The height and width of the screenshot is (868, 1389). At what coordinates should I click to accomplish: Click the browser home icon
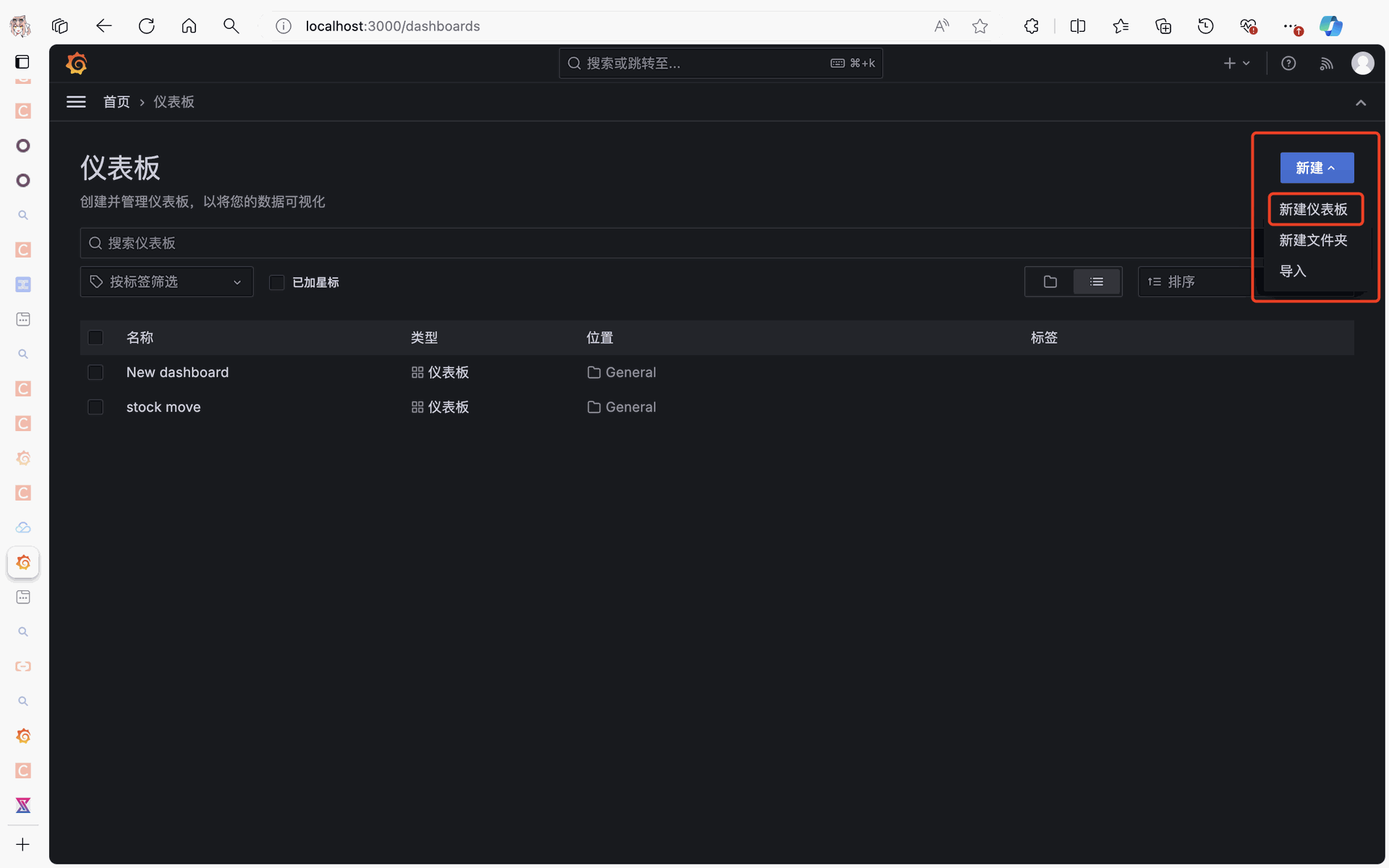click(189, 26)
